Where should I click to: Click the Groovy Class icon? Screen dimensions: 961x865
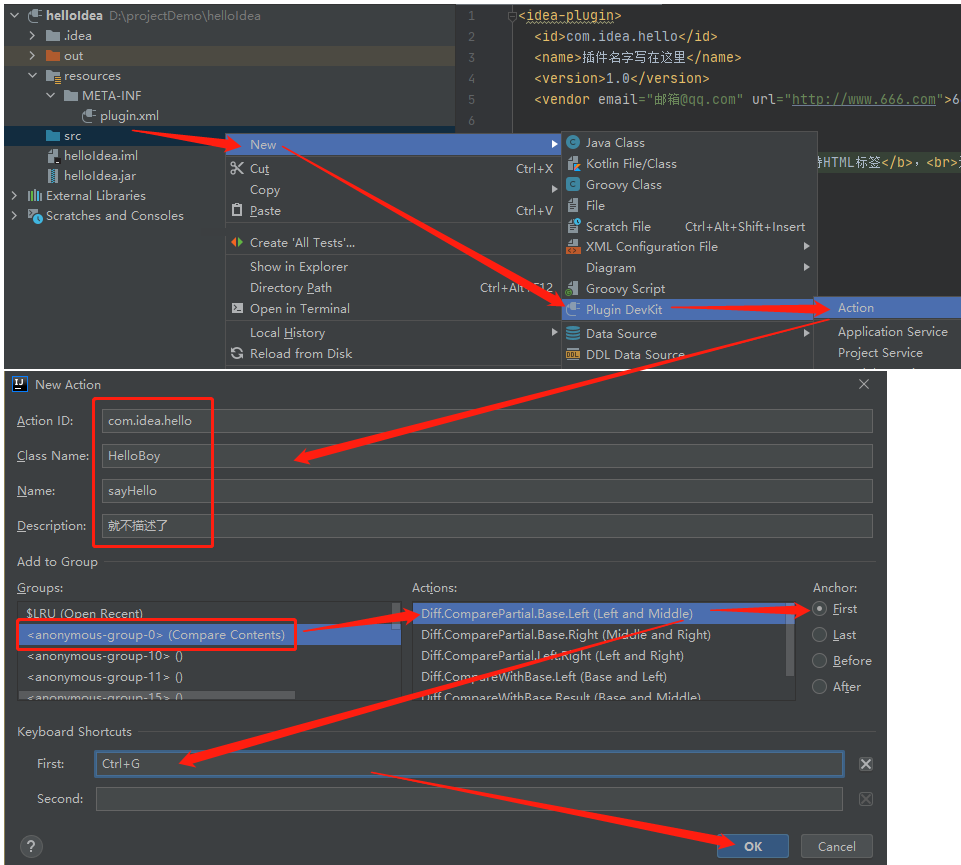click(573, 185)
